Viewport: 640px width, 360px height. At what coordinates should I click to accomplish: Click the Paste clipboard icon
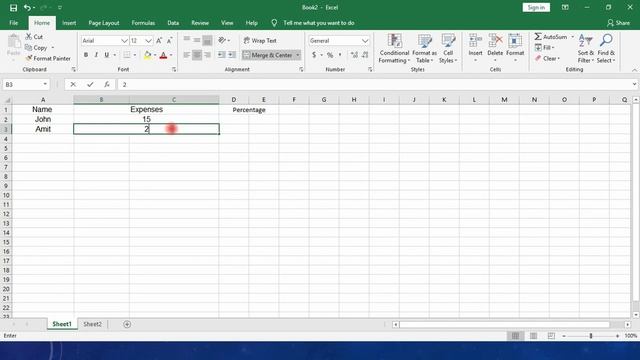14,42
